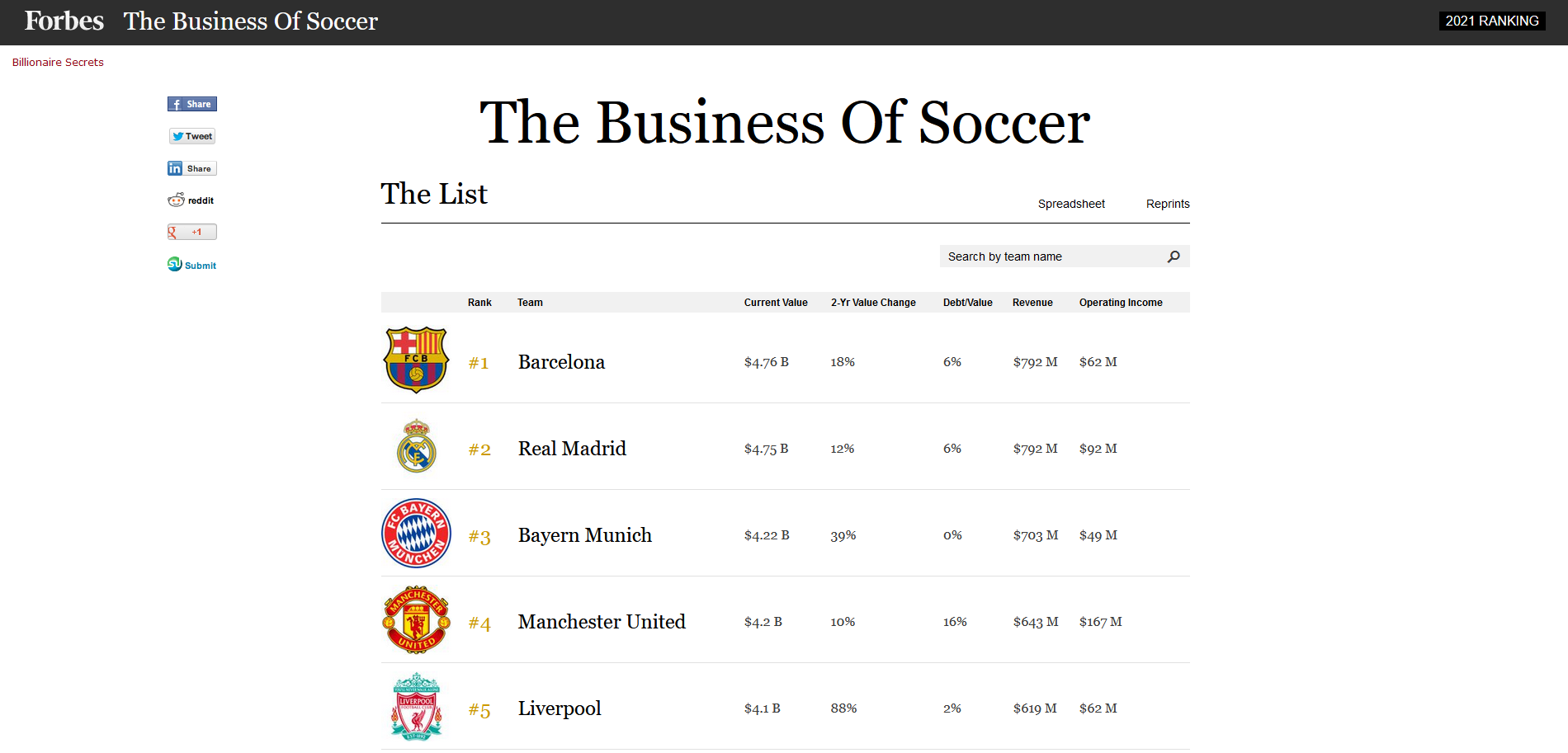Open the Liverpool crest logo

pyautogui.click(x=417, y=707)
